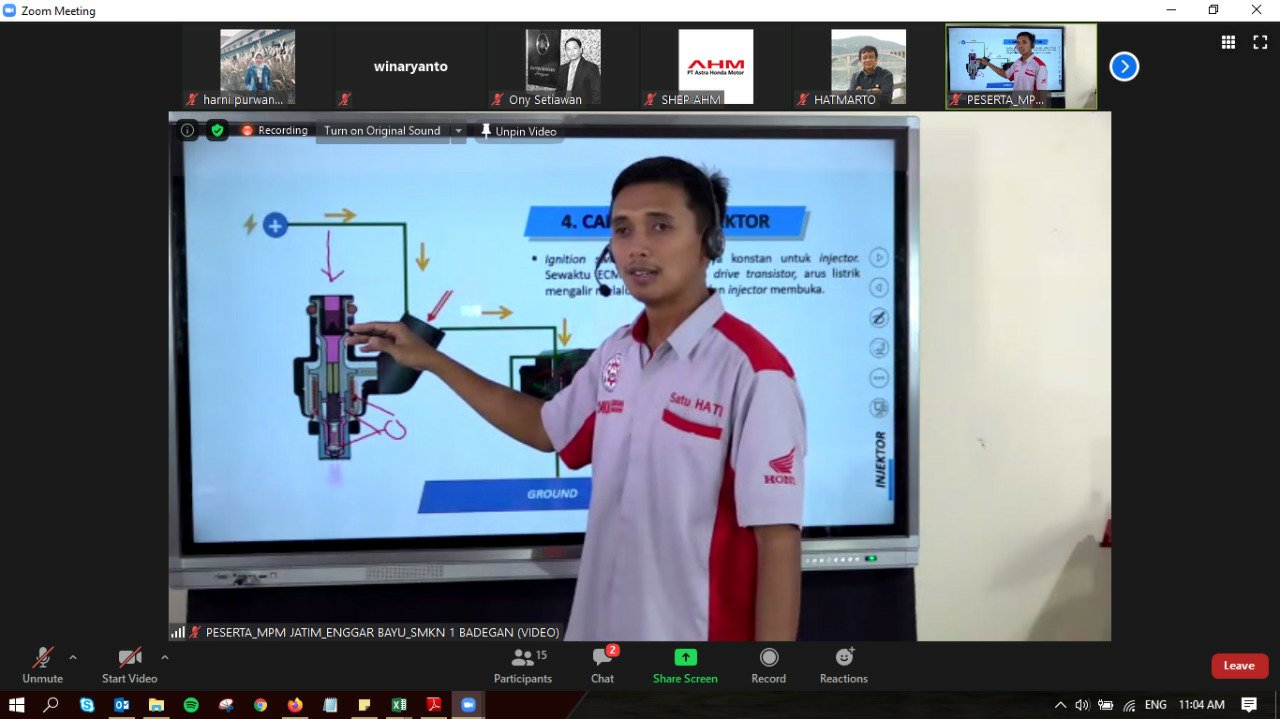Click Turn on Original Sound

tap(382, 131)
